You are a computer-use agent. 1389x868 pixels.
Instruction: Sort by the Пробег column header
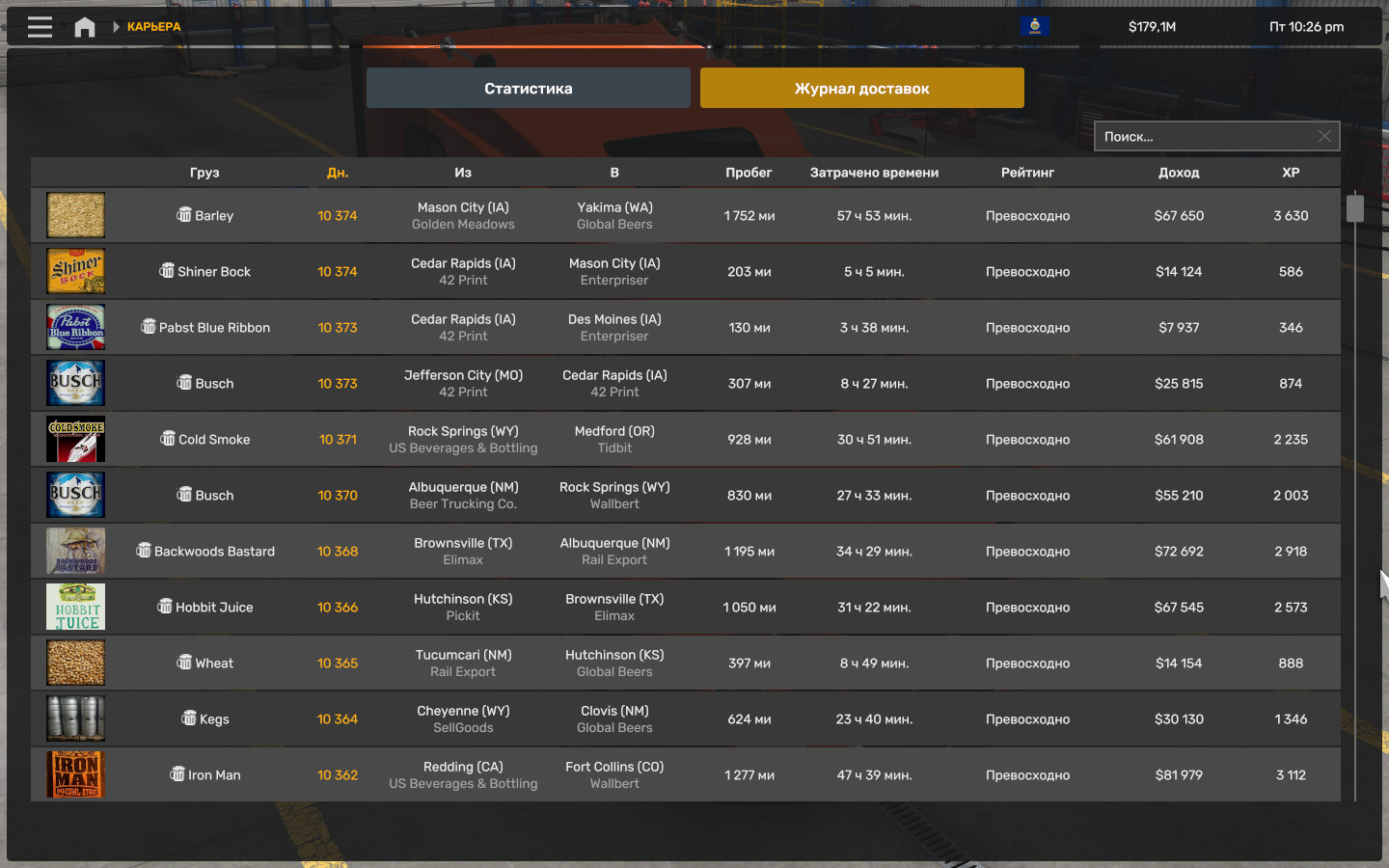pyautogui.click(x=749, y=173)
